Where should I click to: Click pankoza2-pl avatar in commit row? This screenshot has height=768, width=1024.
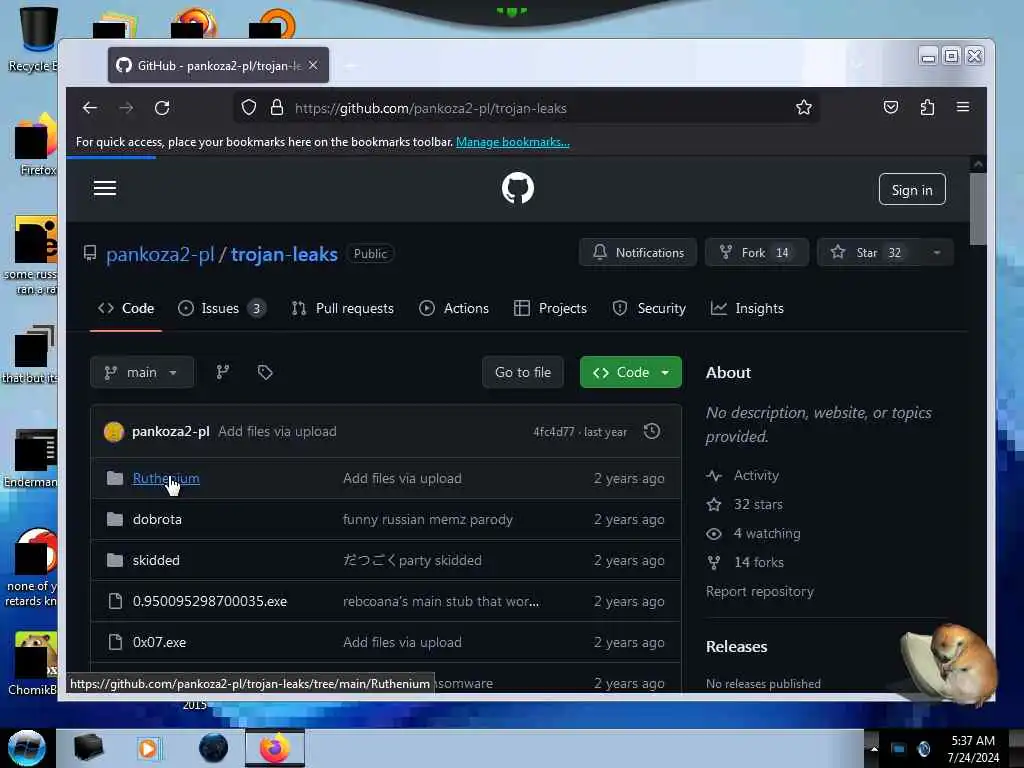click(114, 432)
